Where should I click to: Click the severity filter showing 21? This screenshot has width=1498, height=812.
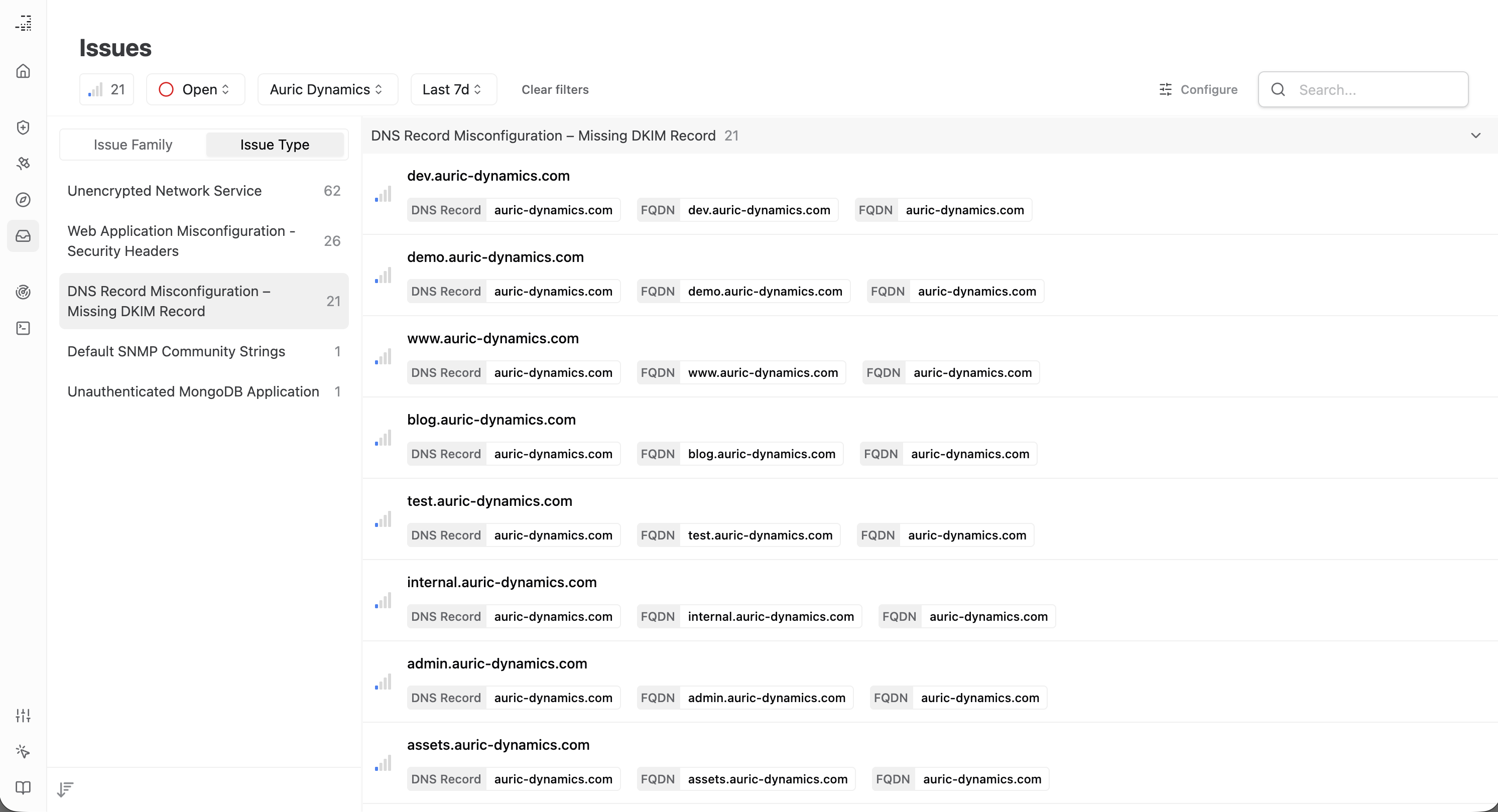[107, 89]
